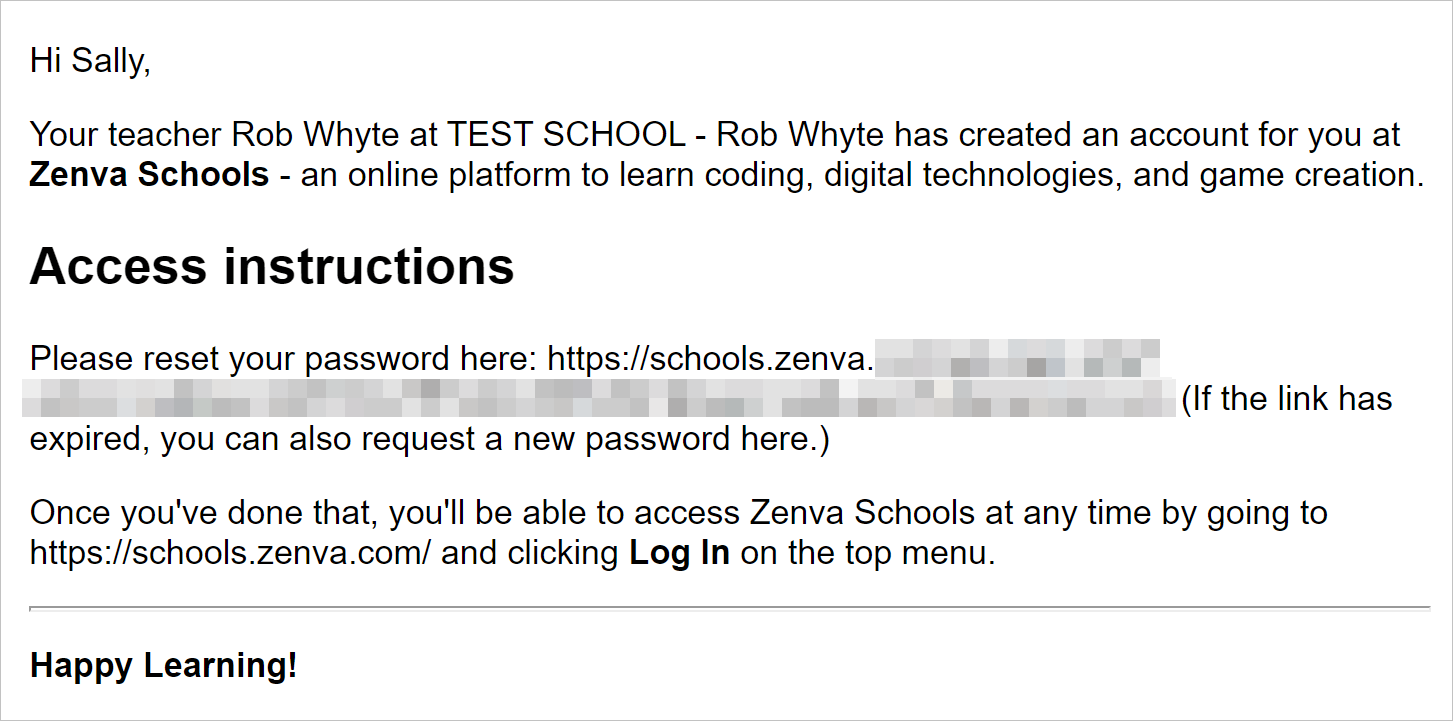The width and height of the screenshot is (1453, 721).
Task: Click "Please reset your password here:" text
Action: click(x=284, y=358)
